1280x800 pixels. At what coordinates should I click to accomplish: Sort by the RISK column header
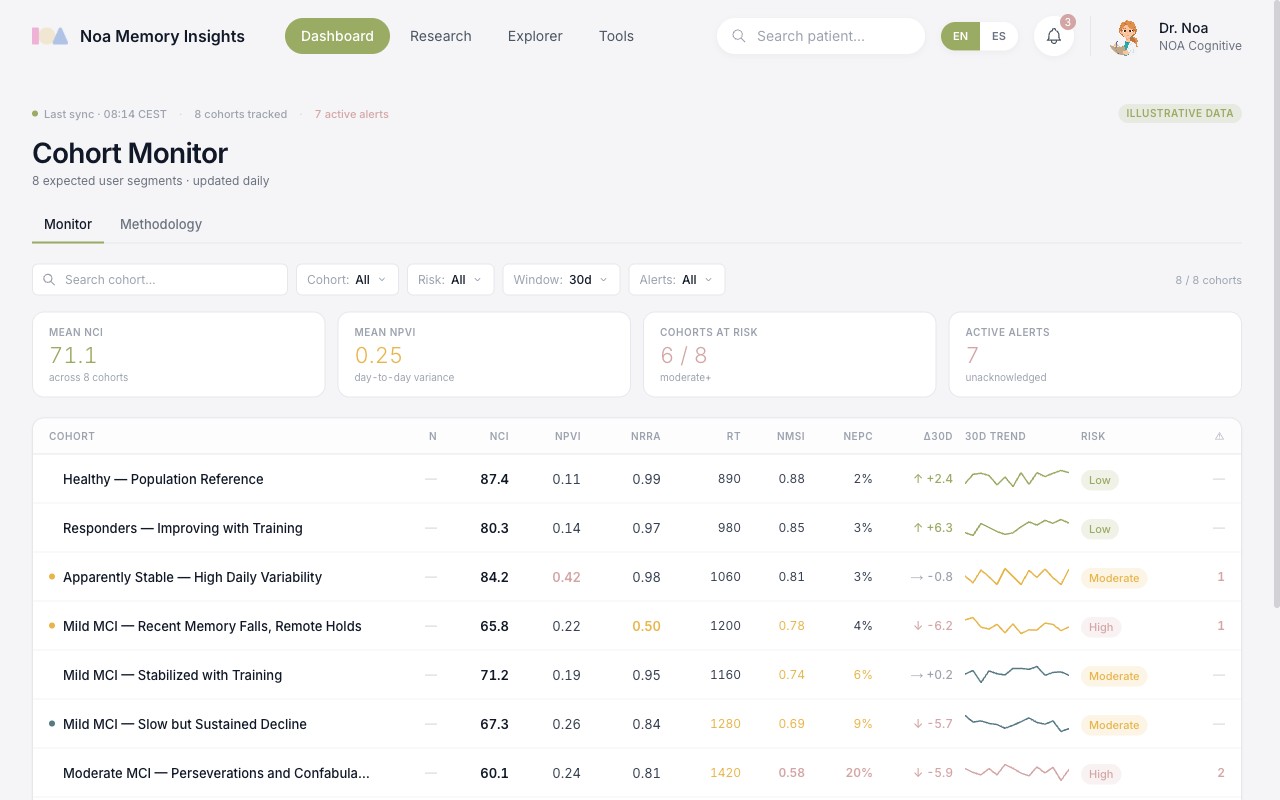[x=1093, y=436]
